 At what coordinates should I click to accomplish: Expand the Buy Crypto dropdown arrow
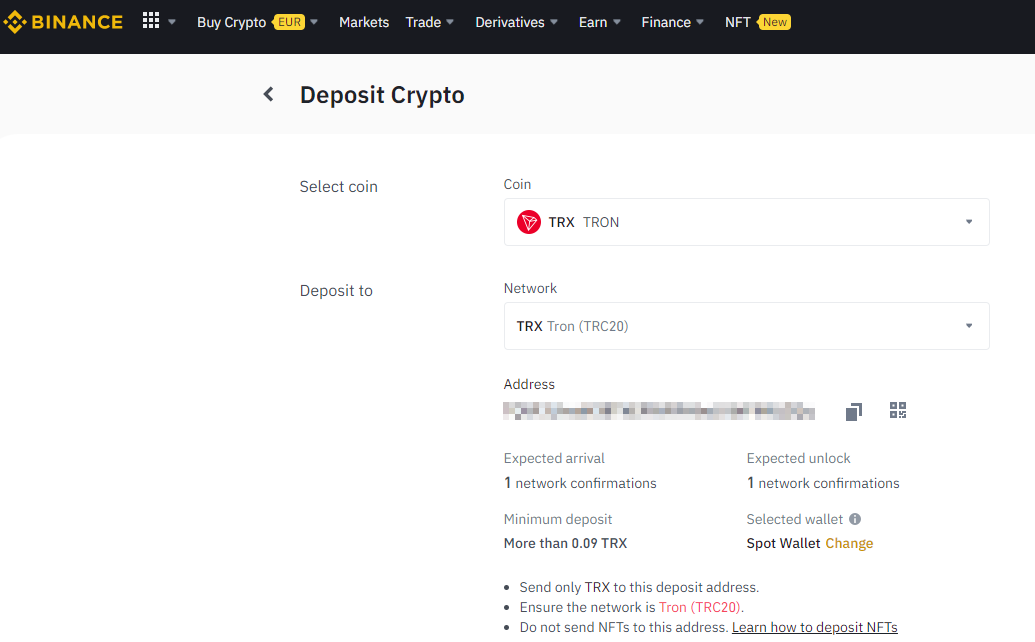click(314, 22)
